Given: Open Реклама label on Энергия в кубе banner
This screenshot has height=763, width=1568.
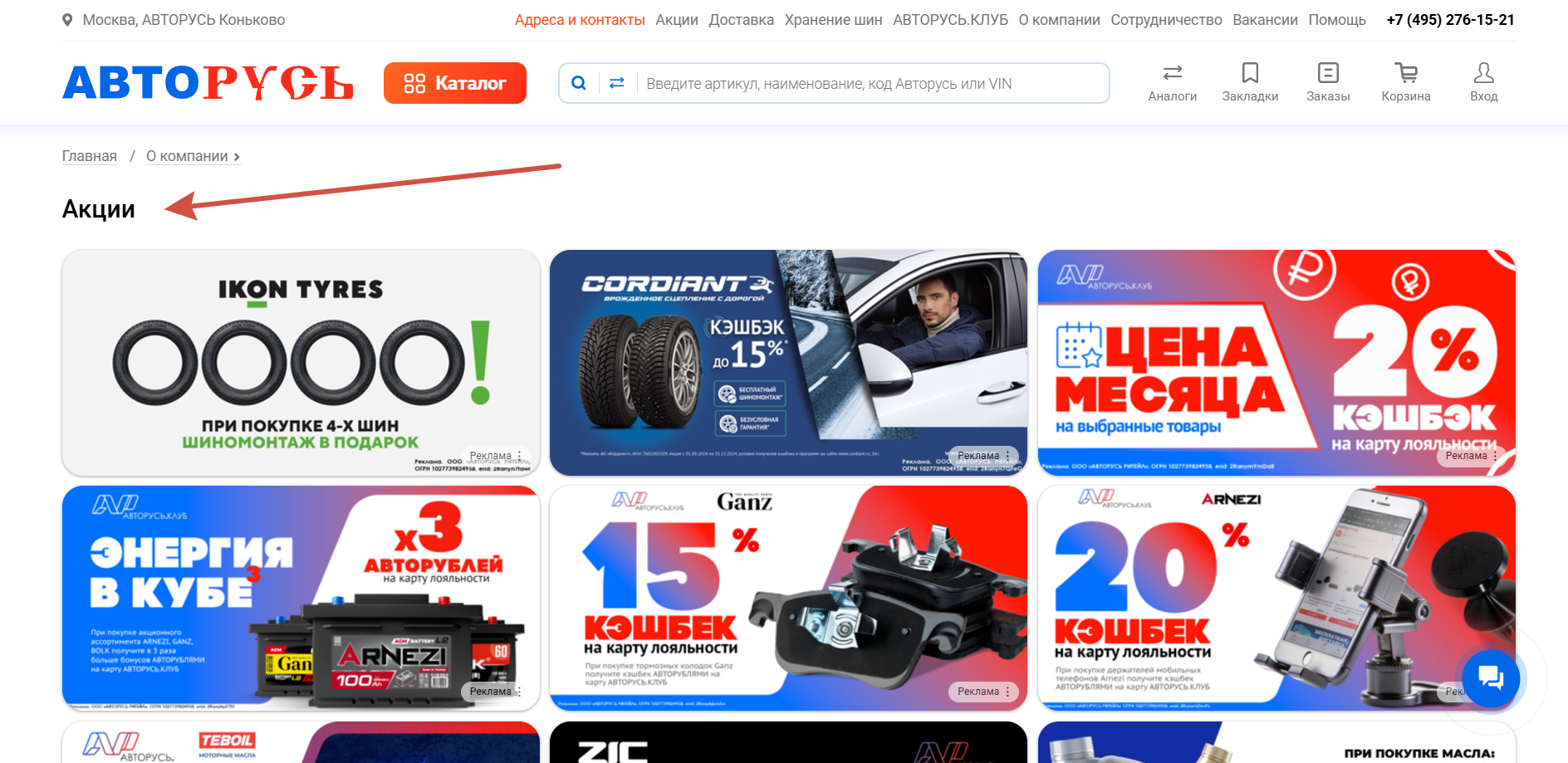Looking at the screenshot, I should click(491, 692).
